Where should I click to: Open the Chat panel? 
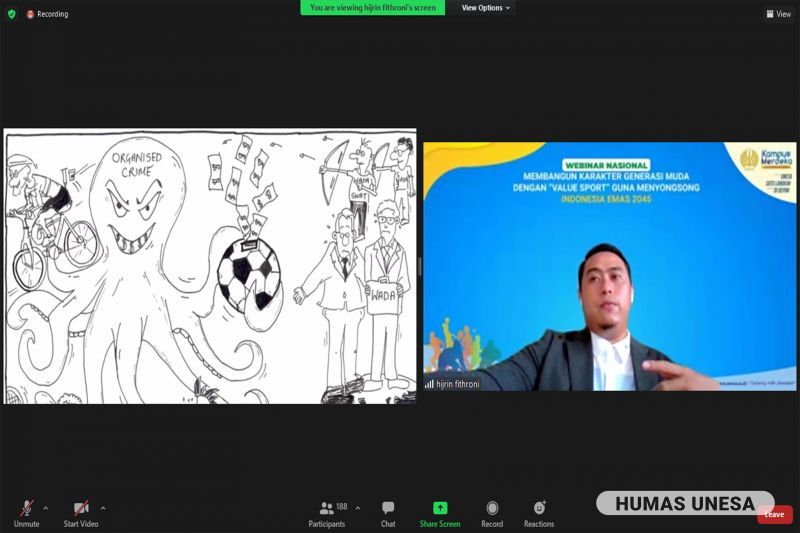[x=388, y=513]
